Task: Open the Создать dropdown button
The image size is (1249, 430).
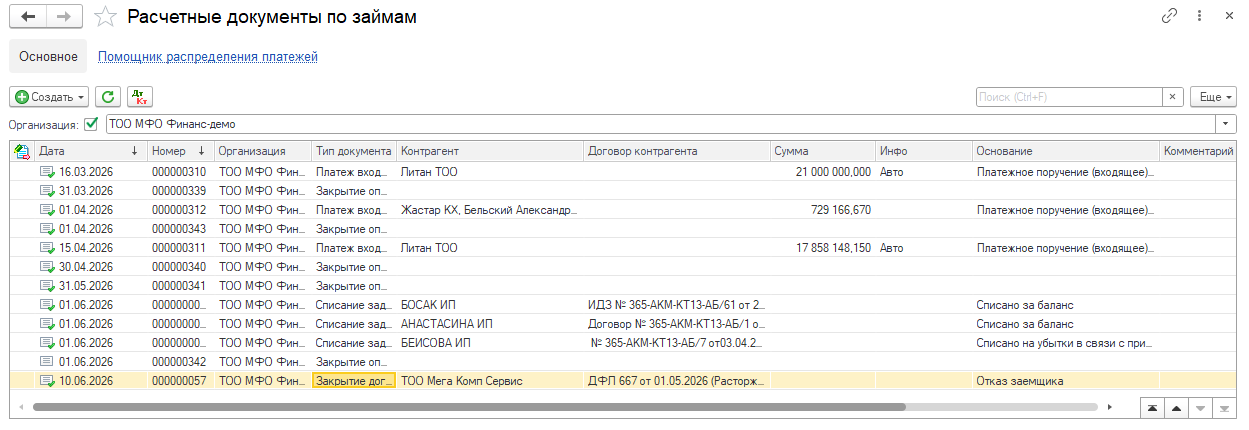Action: coord(50,97)
